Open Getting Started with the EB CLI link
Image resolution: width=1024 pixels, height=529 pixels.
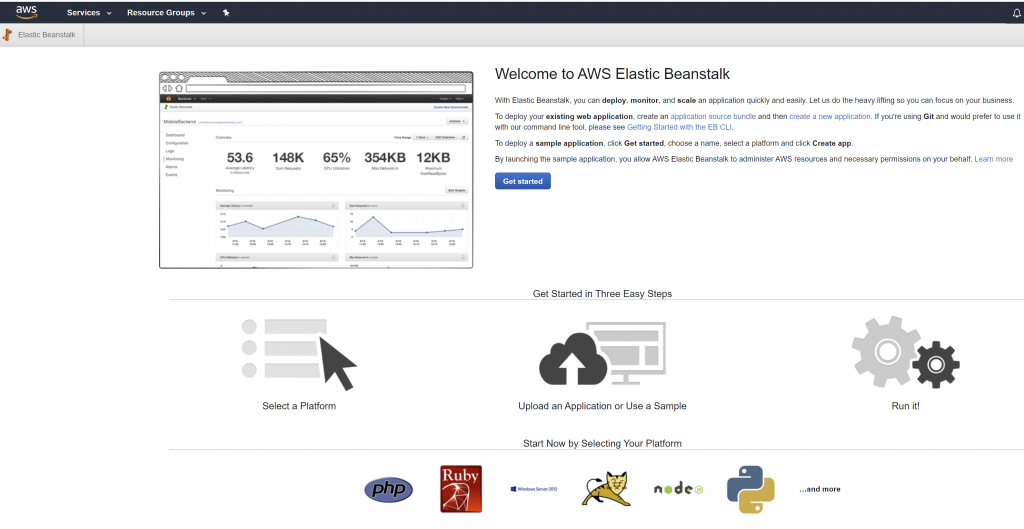(679, 127)
